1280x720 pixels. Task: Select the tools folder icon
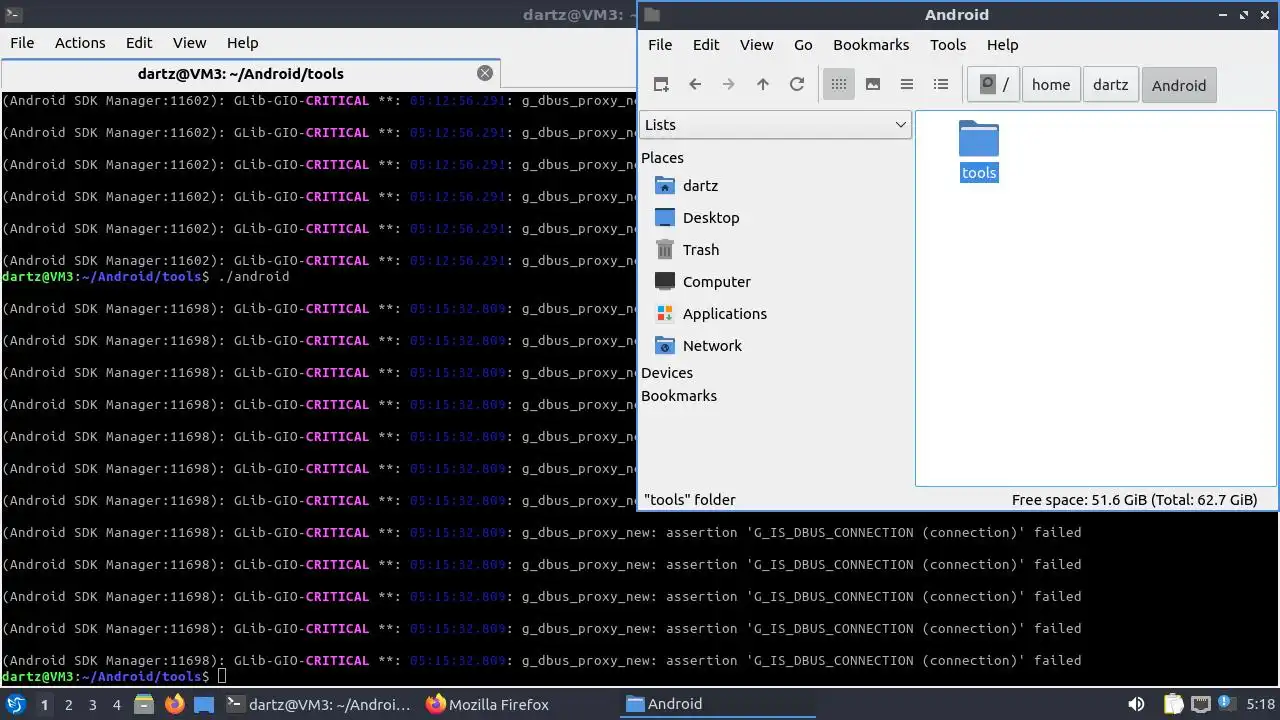point(979,140)
